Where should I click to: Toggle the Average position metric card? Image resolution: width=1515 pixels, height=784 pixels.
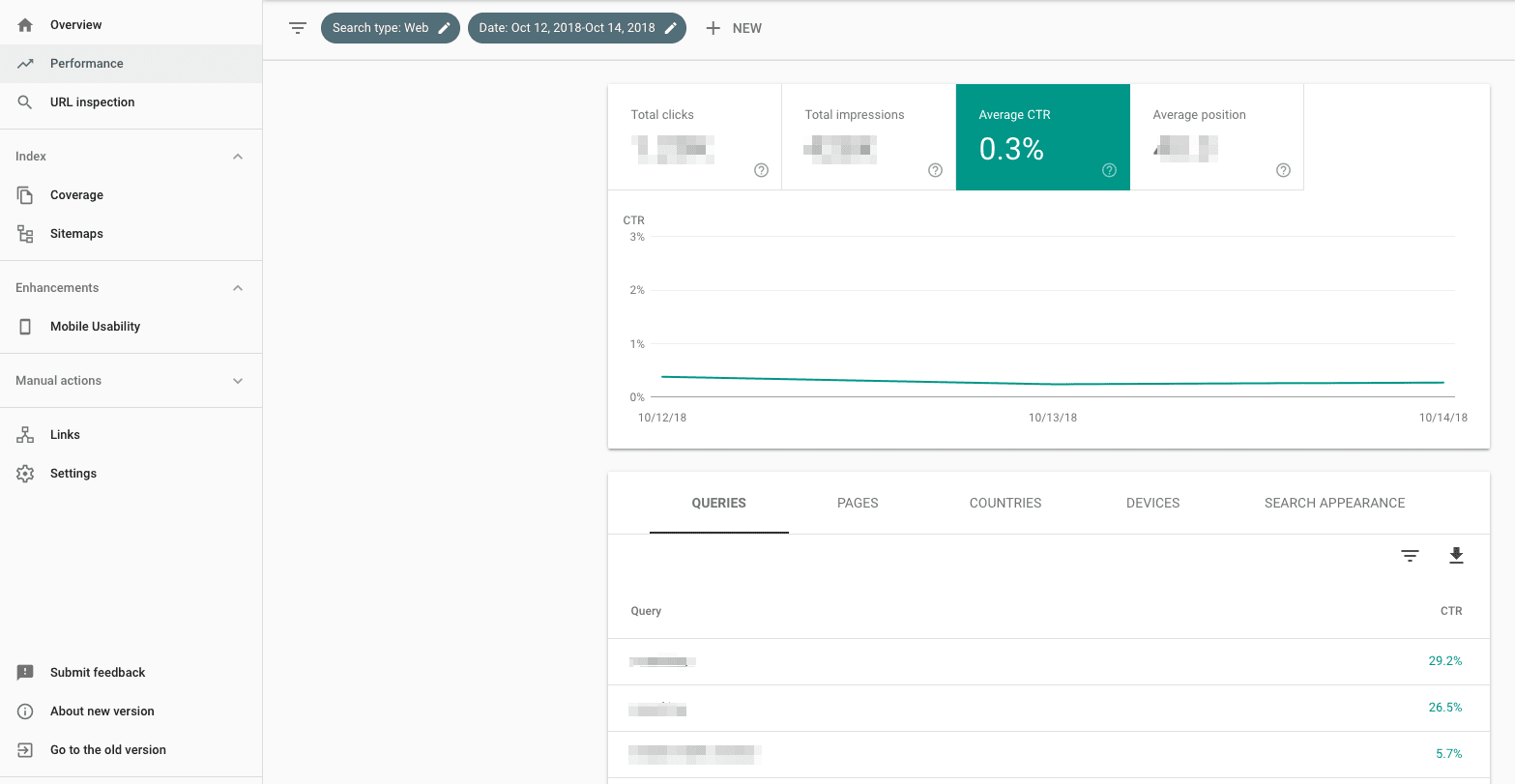(1216, 137)
